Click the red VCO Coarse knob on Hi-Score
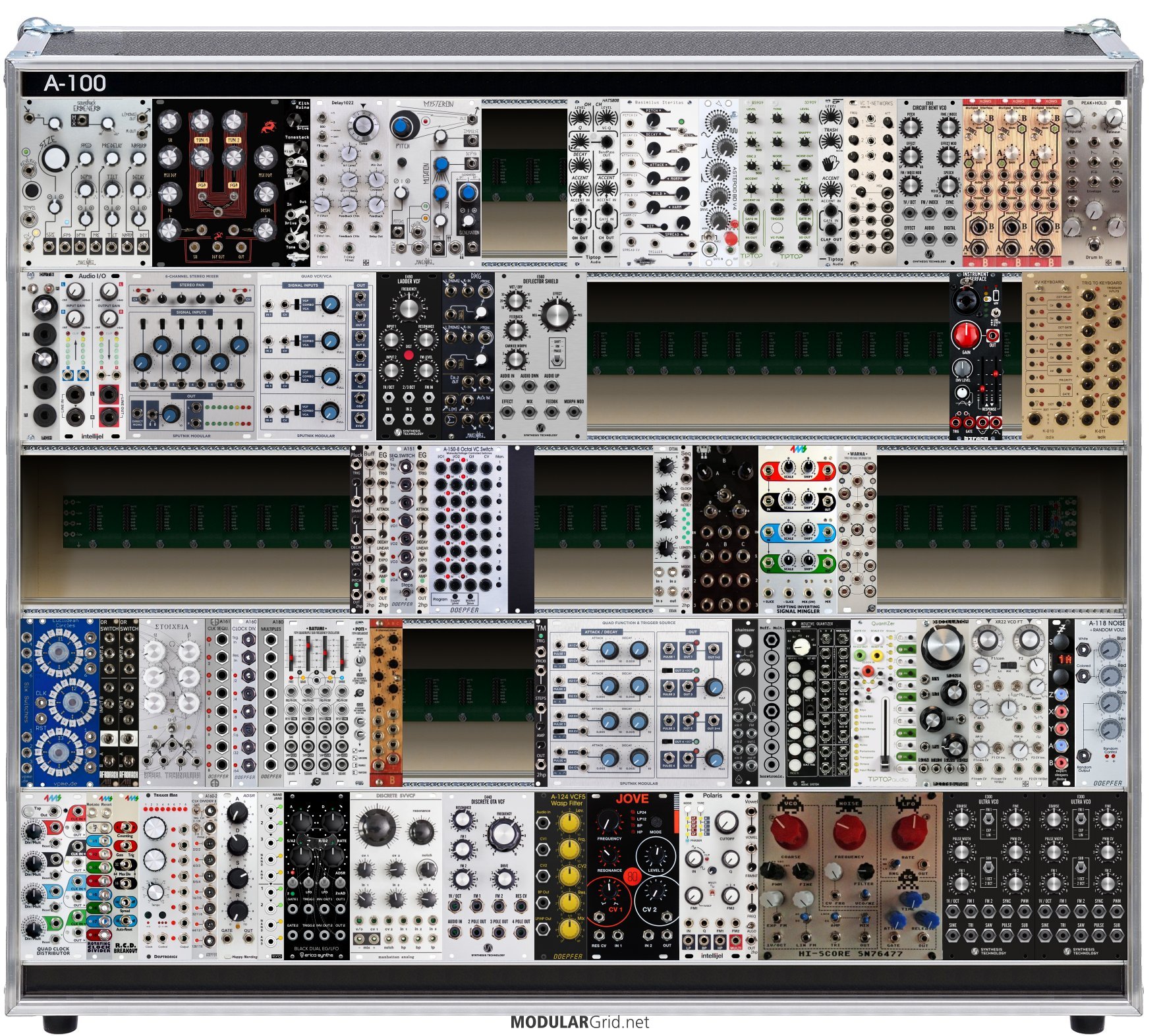Screen dimensions: 1161x1036 click(790, 832)
